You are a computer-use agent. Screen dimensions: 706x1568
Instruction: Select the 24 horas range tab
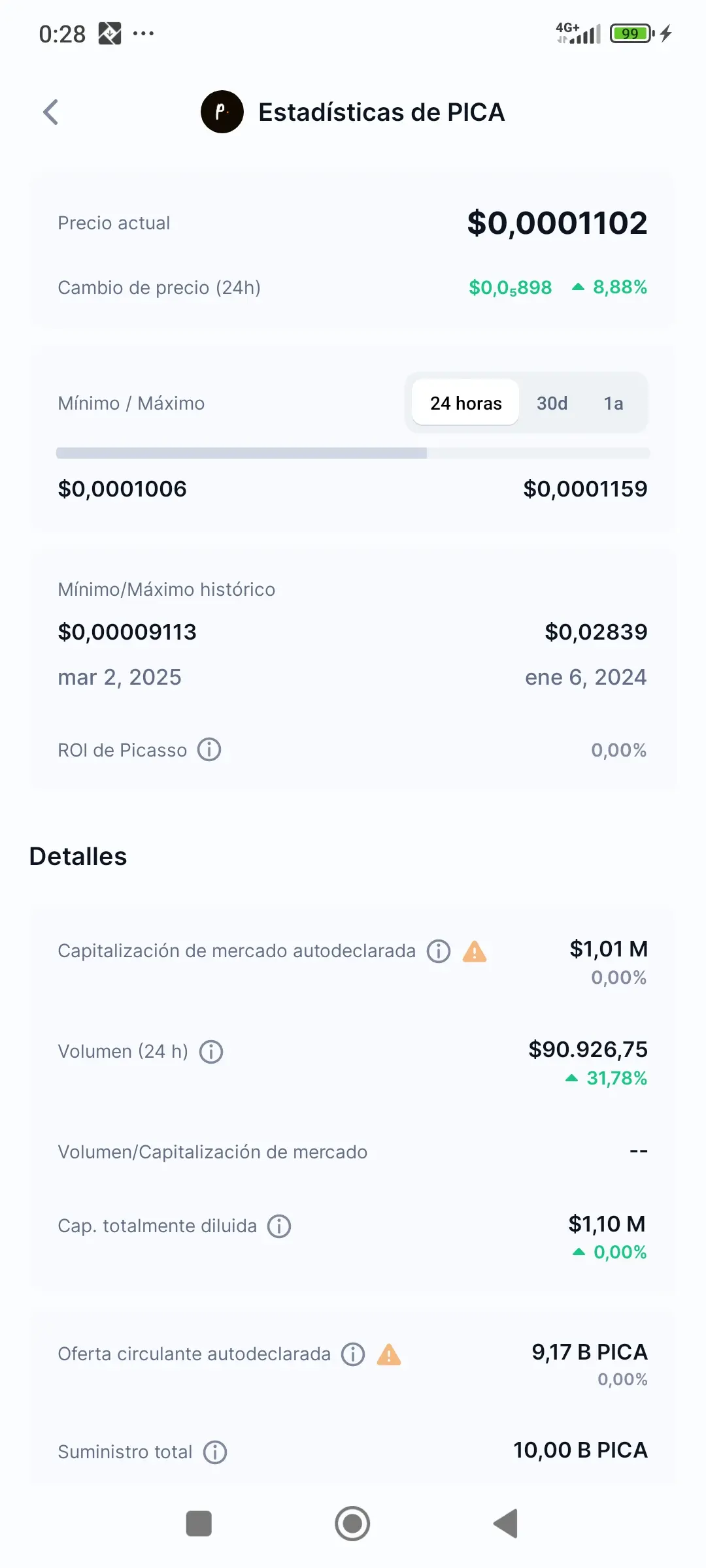click(x=465, y=403)
